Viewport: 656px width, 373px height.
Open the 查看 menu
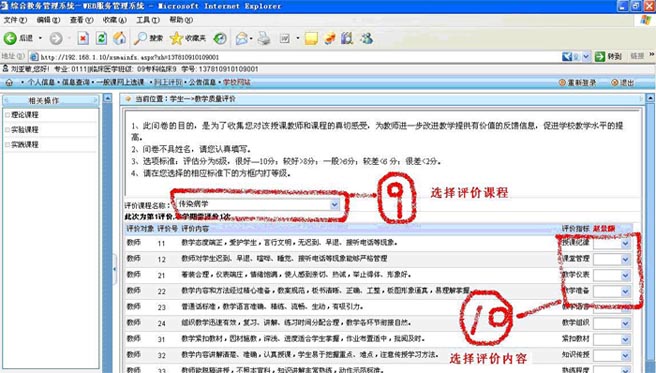coord(82,20)
